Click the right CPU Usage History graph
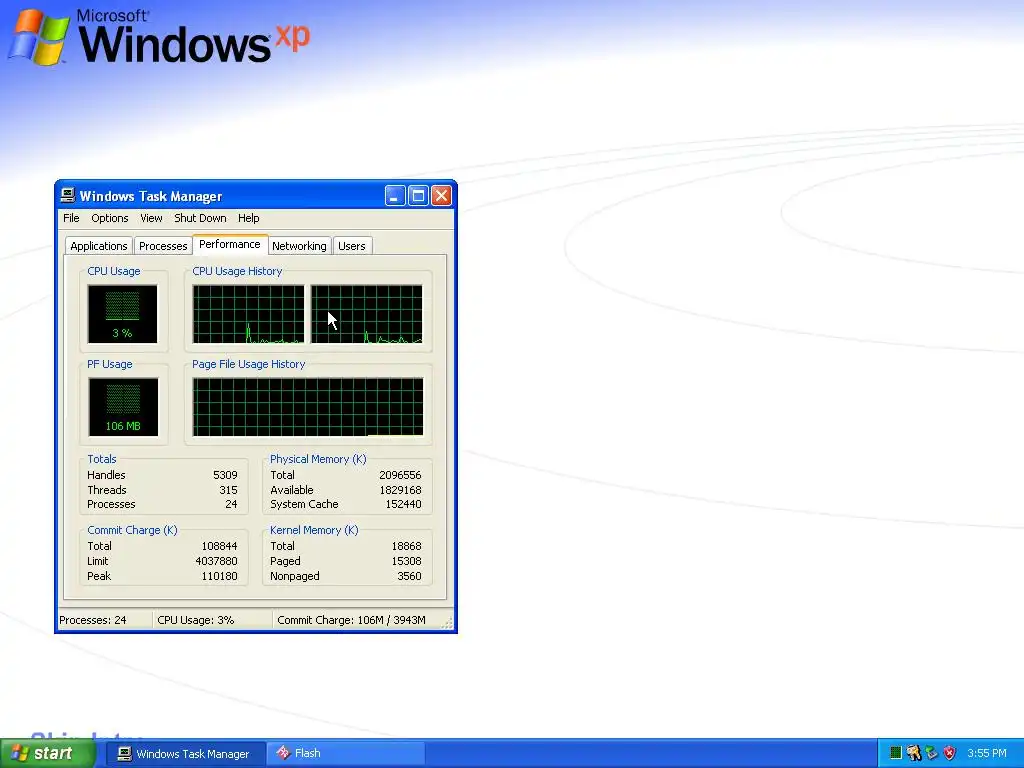The image size is (1024, 768). (366, 314)
